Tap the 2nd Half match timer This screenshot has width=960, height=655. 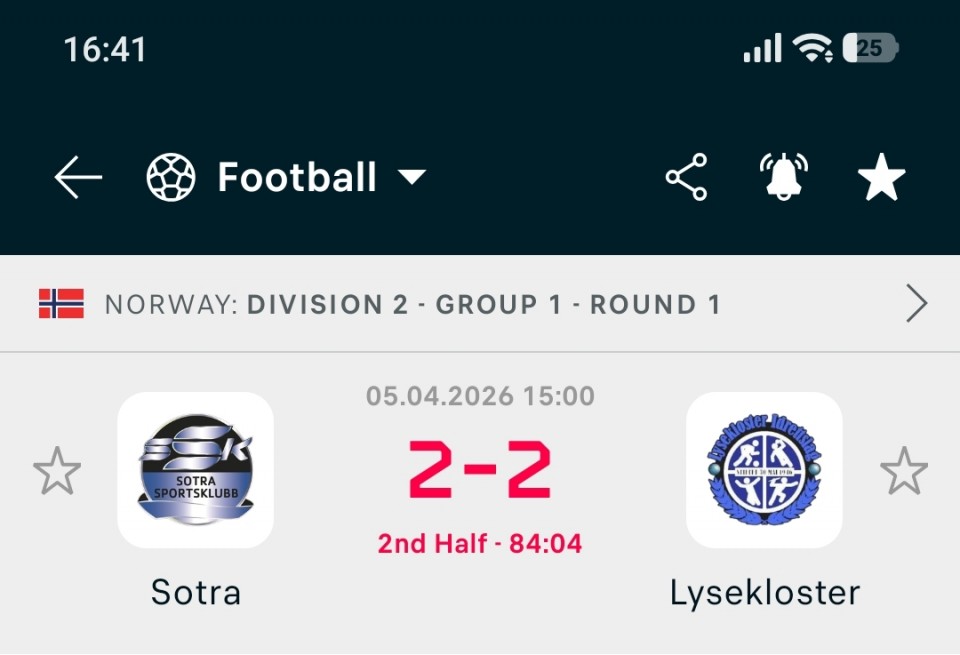click(x=480, y=544)
